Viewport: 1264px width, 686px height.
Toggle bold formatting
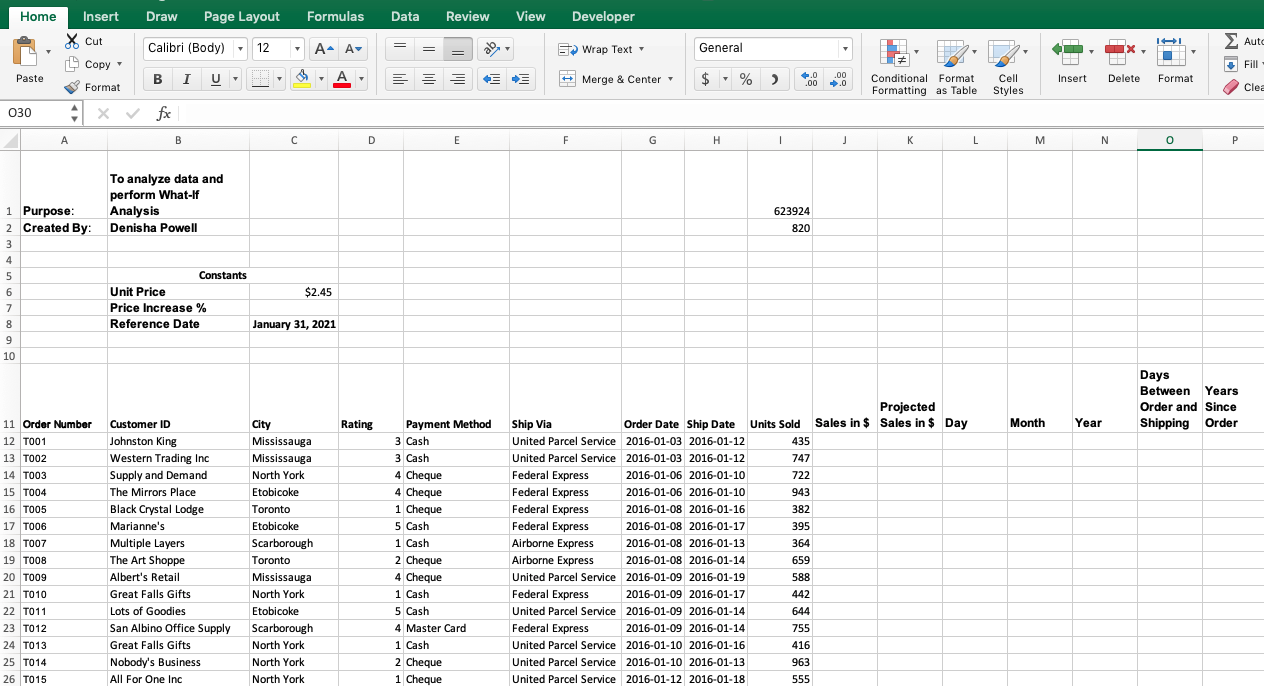point(158,79)
